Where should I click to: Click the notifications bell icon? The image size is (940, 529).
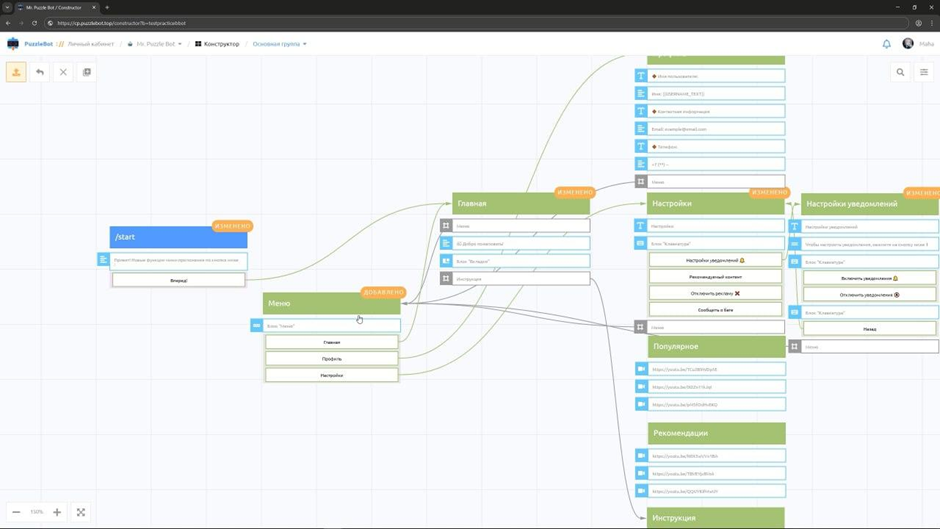click(x=886, y=44)
